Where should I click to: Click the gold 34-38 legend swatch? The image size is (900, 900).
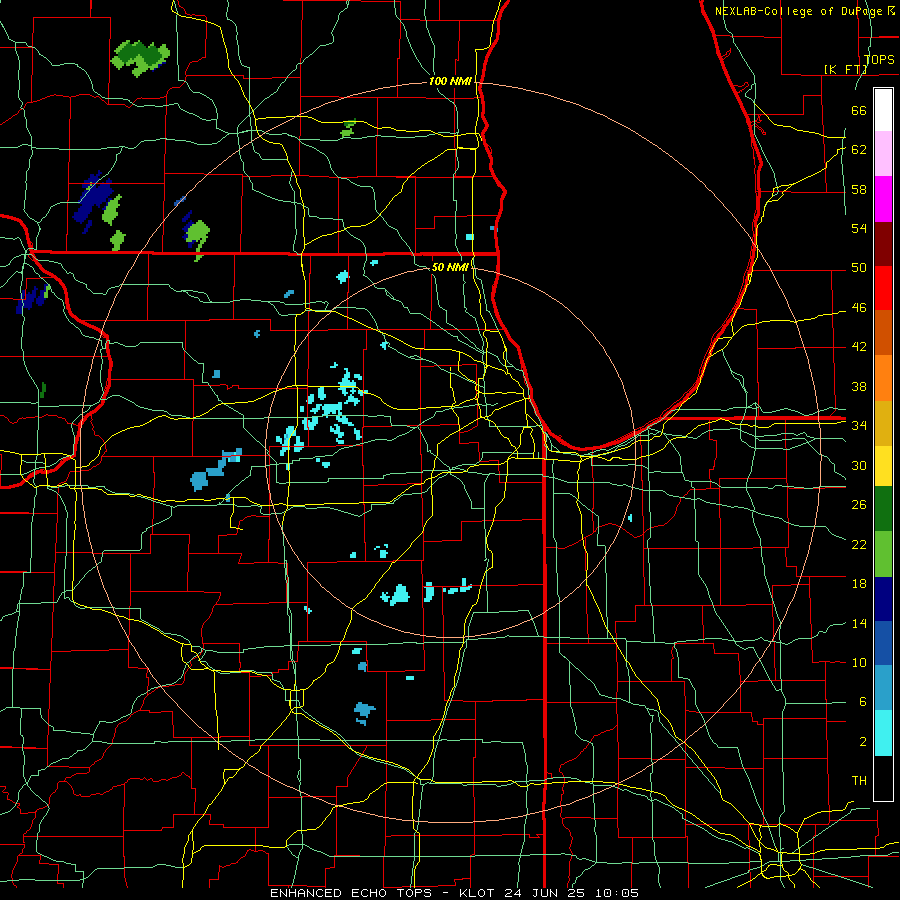click(x=883, y=422)
